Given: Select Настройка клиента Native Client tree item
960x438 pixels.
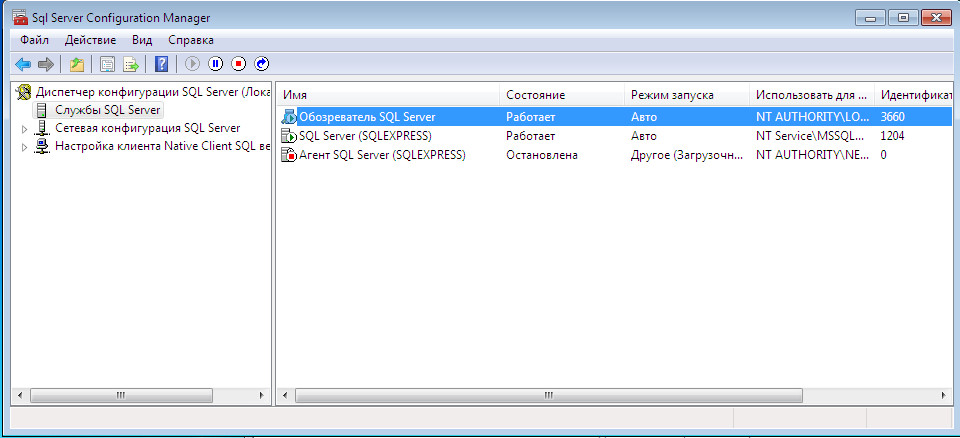Looking at the screenshot, I should coord(162,147).
